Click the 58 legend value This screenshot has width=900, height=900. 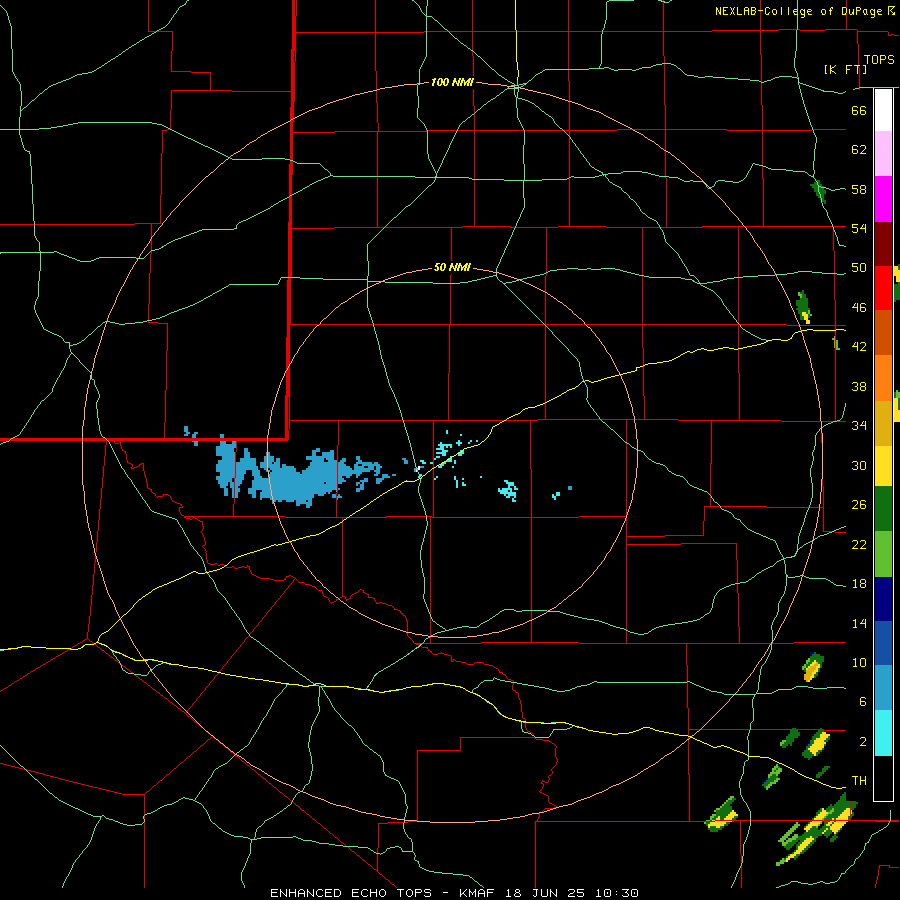tap(859, 189)
